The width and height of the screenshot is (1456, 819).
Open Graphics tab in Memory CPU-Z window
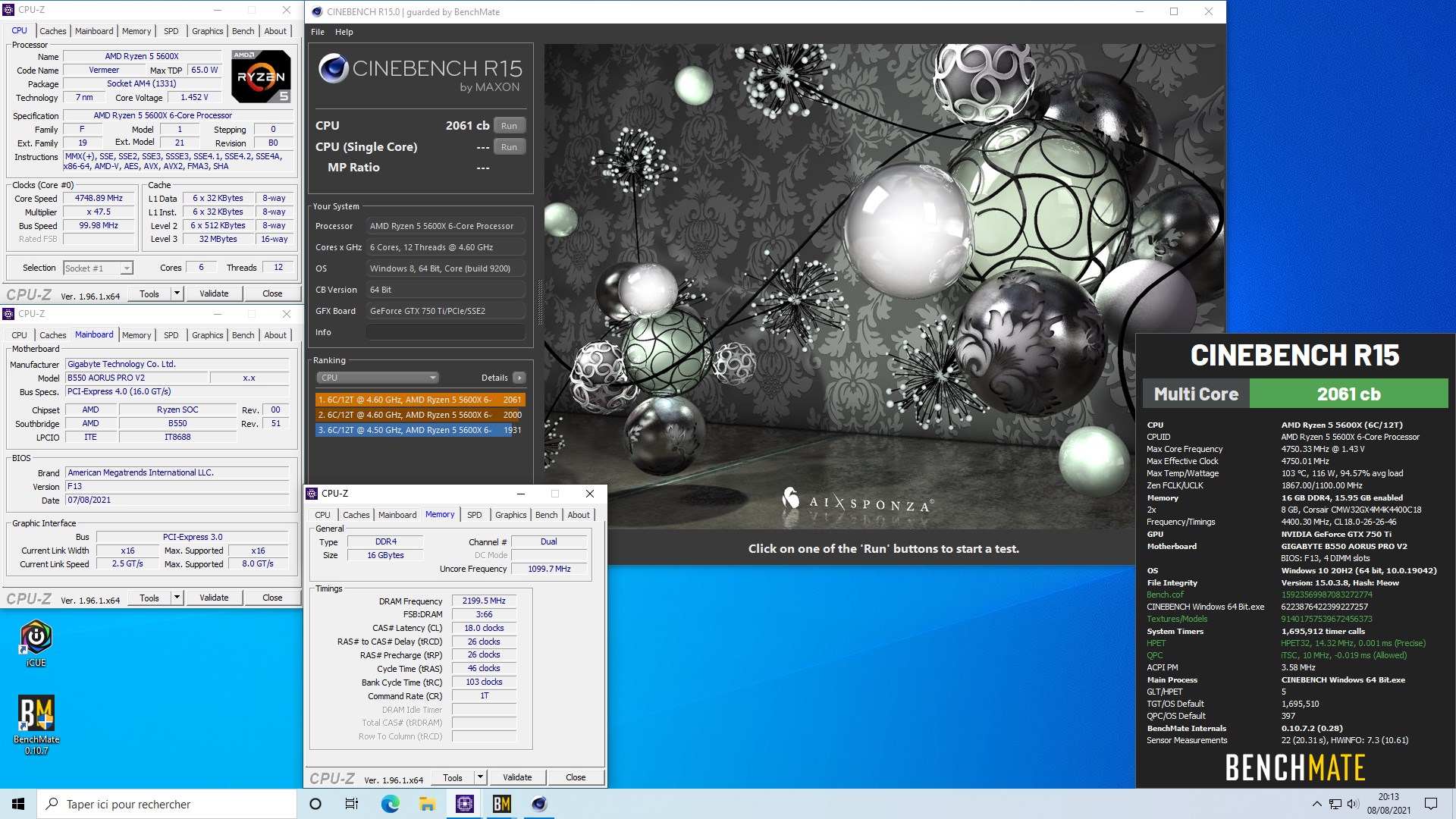coord(511,515)
